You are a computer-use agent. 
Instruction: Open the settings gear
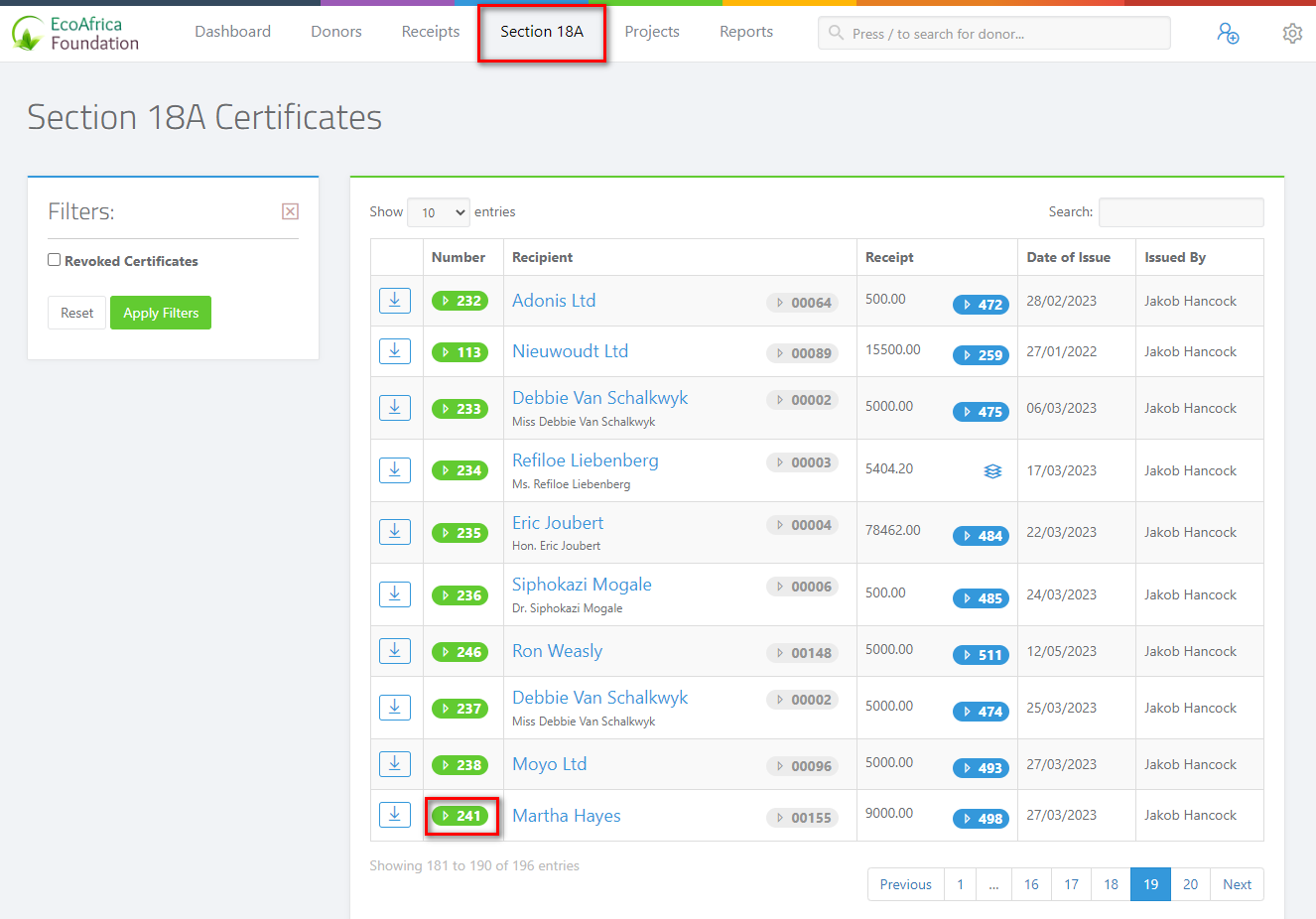[x=1292, y=33]
